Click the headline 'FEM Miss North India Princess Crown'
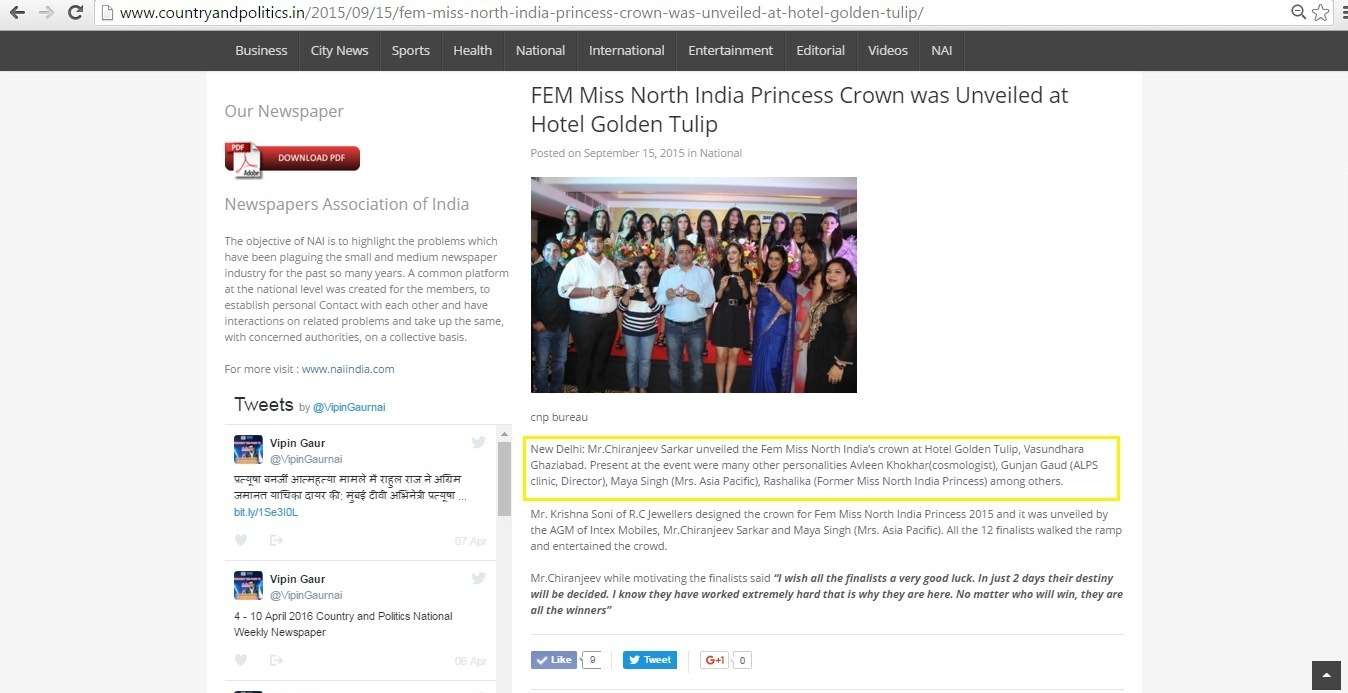 pos(799,110)
